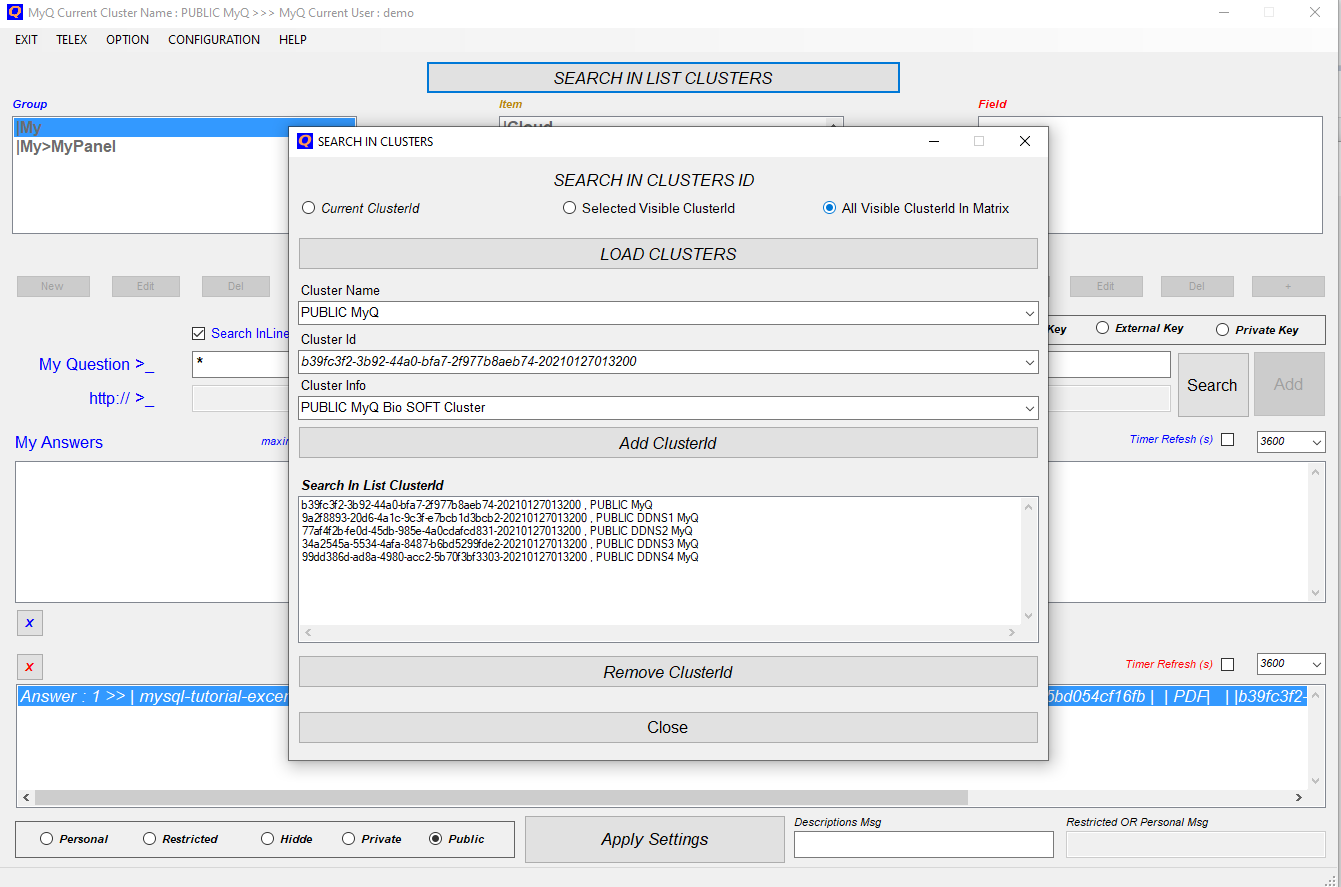
Task: Click the answer list horizontal scrollbar thumb
Action: coord(501,798)
